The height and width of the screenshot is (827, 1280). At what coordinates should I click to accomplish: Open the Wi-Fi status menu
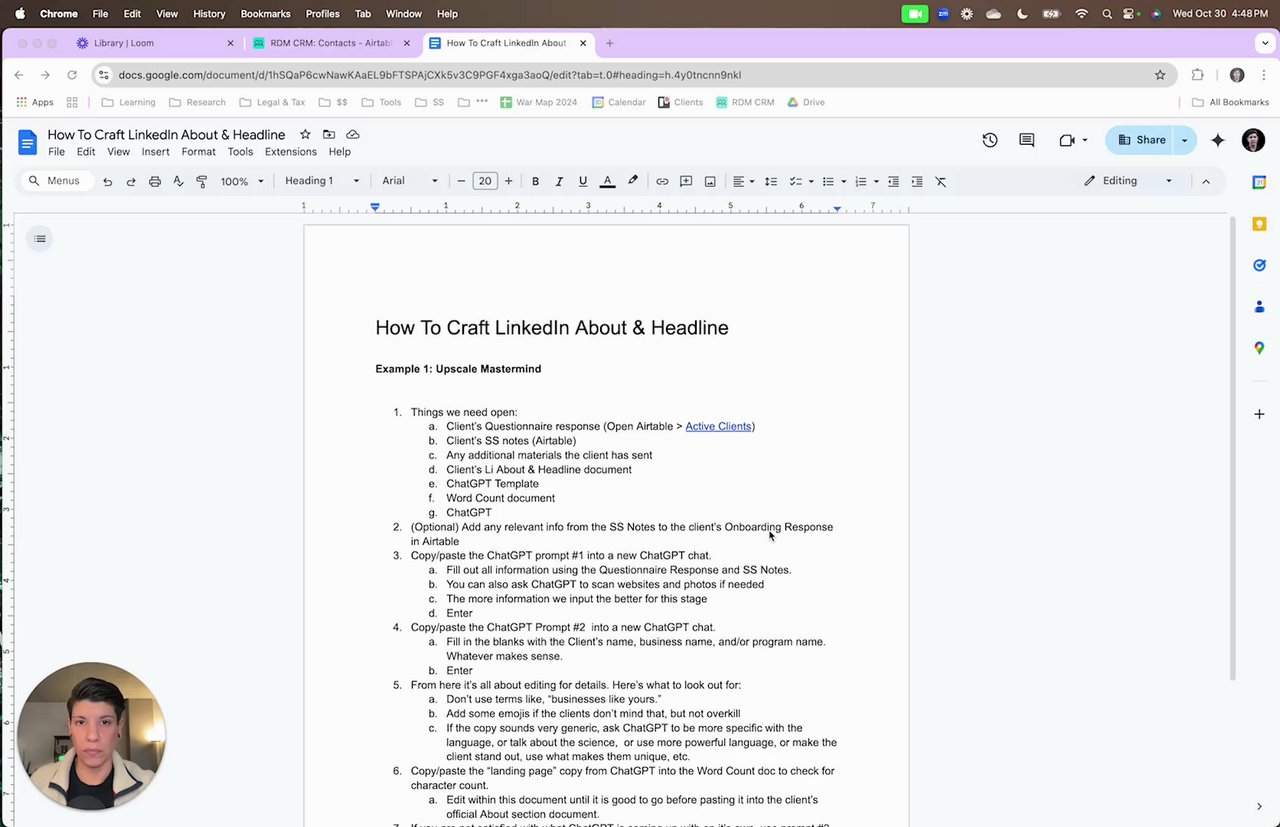tap(1081, 14)
